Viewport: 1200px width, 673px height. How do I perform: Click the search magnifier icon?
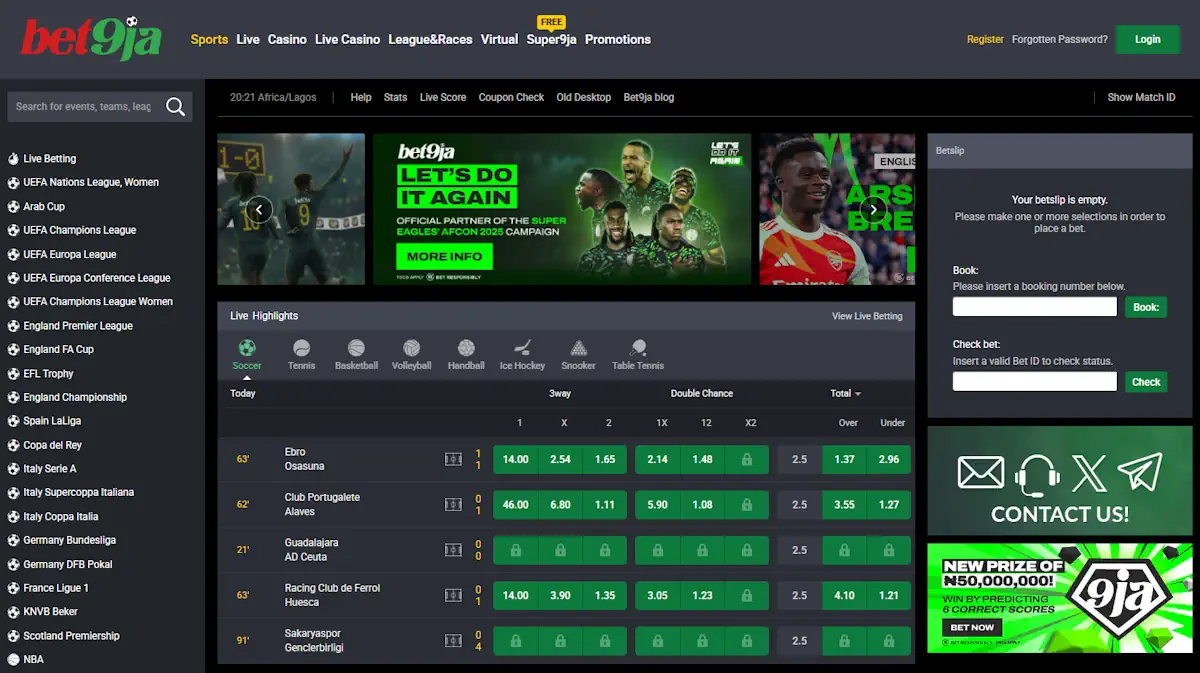pyautogui.click(x=176, y=106)
